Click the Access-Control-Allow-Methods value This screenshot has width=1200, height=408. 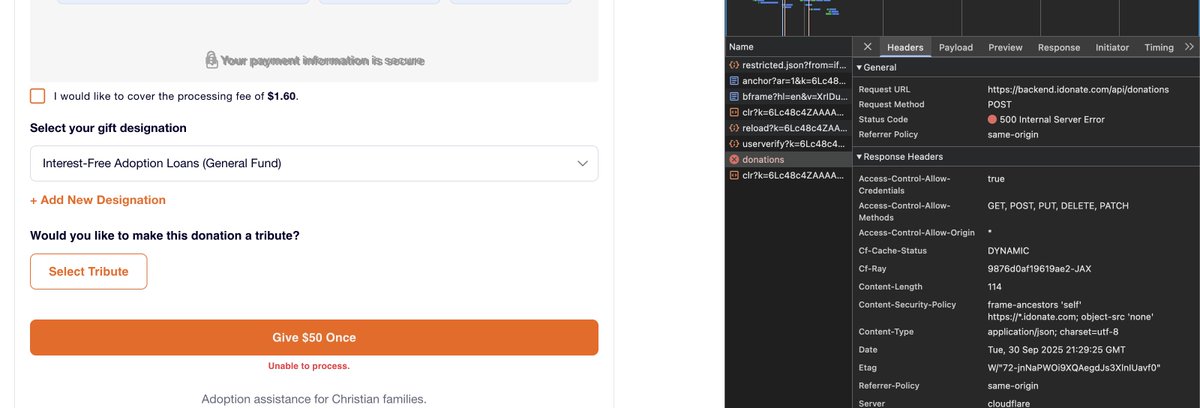click(1056, 205)
